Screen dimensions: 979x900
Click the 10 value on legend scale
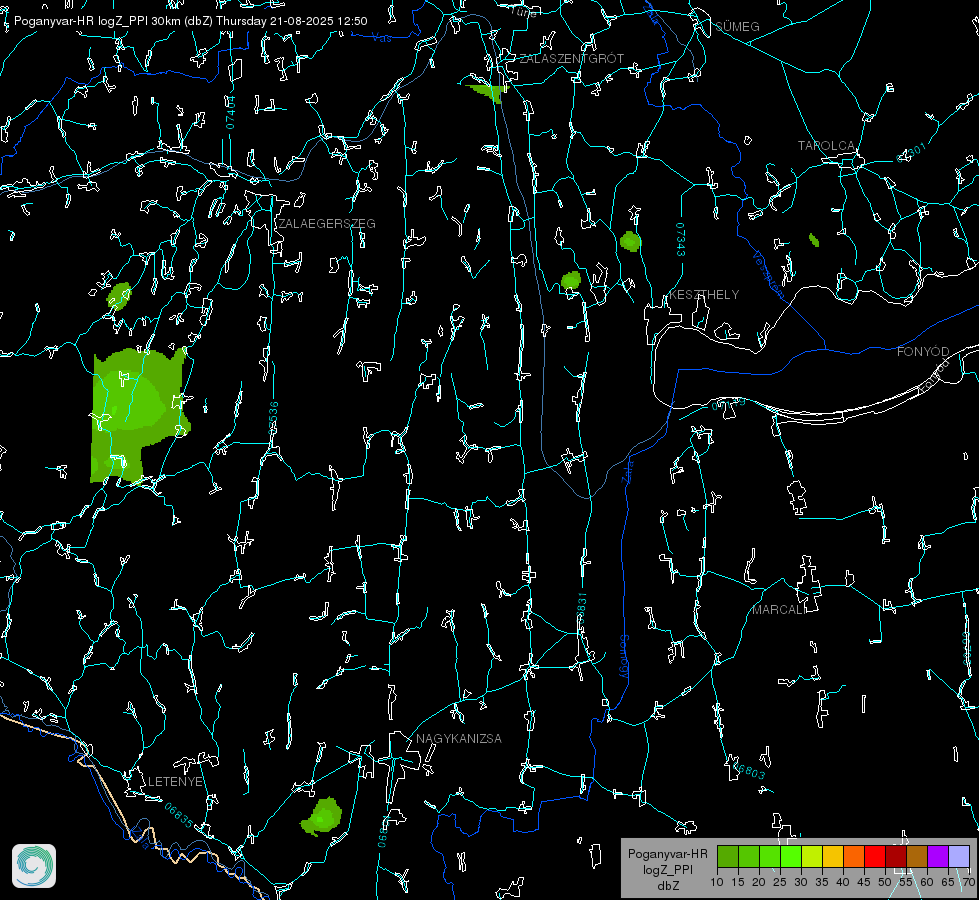coord(717,882)
